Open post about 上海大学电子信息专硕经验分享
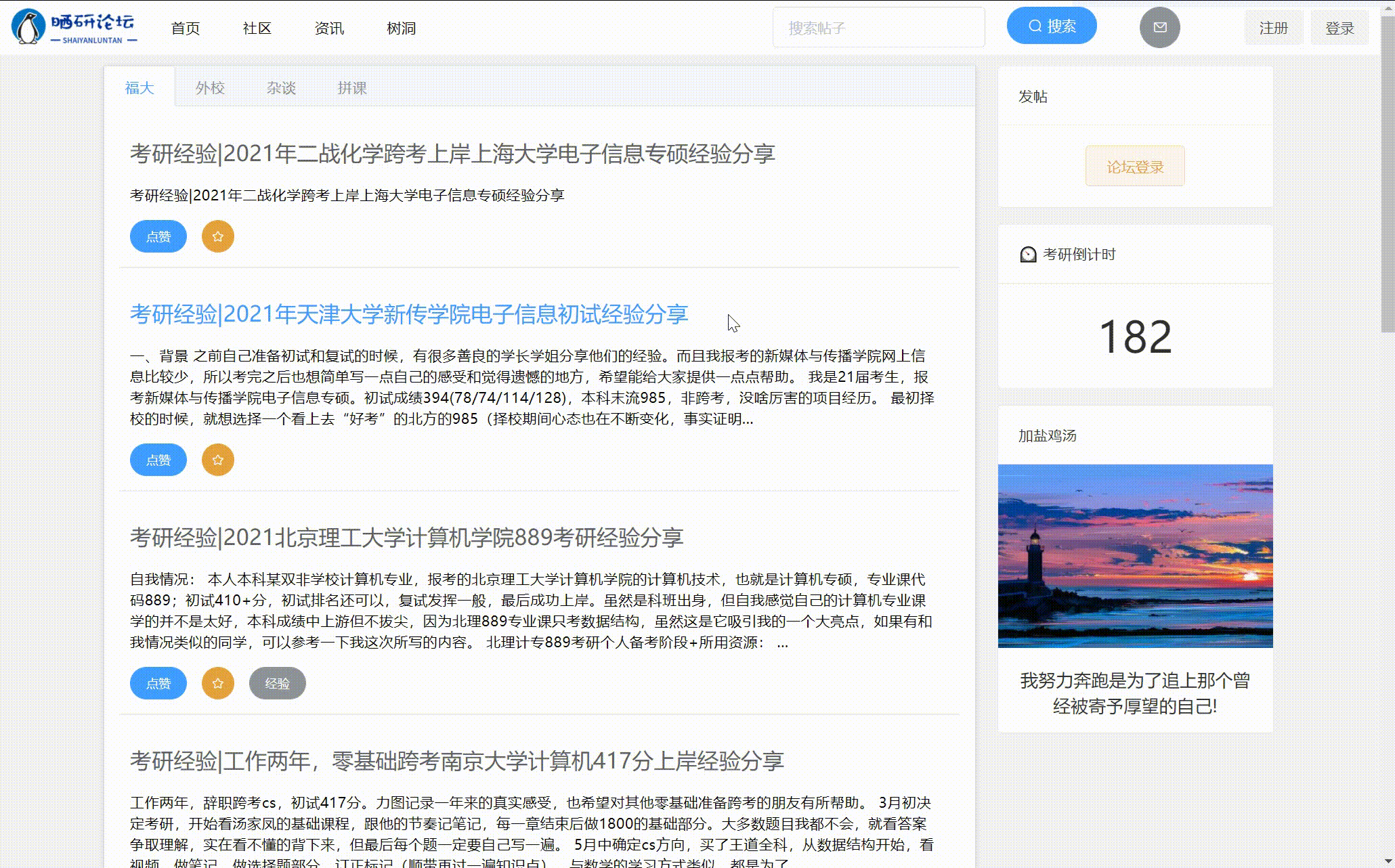Viewport: 1395px width, 868px height. [452, 154]
